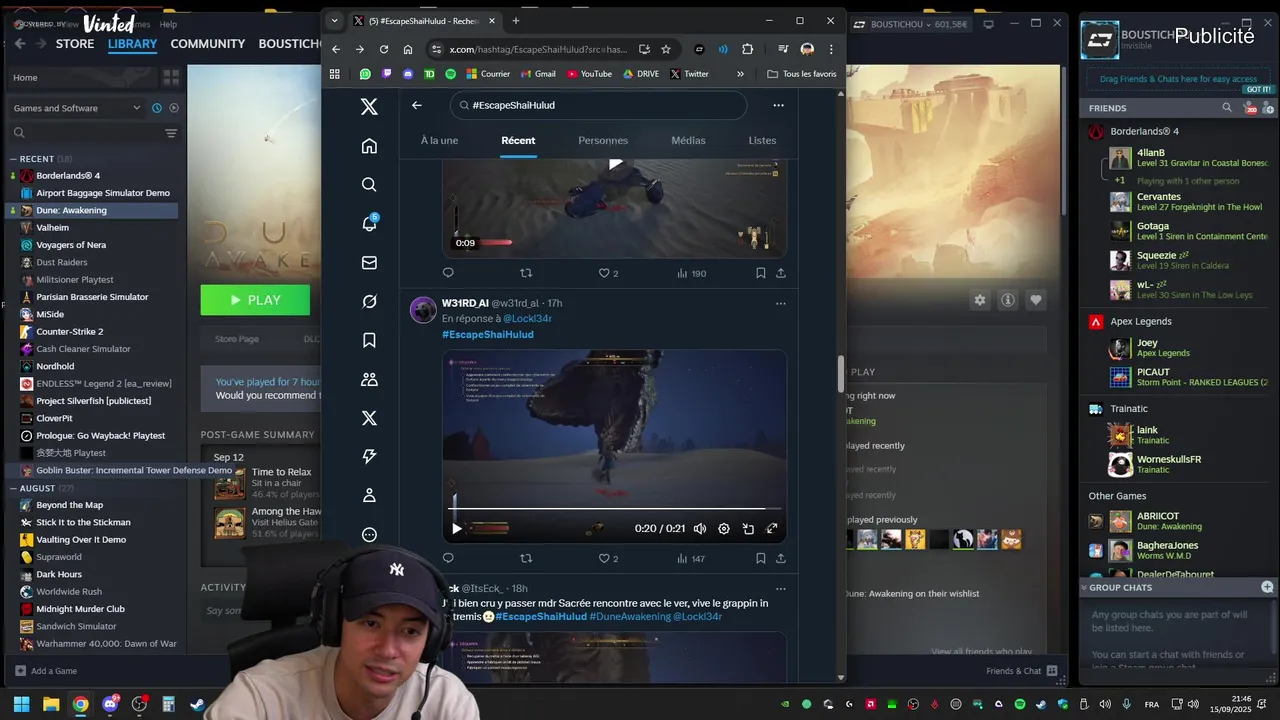The image size is (1280, 720).
Task: Open search options three-dots beside search box
Action: [778, 105]
